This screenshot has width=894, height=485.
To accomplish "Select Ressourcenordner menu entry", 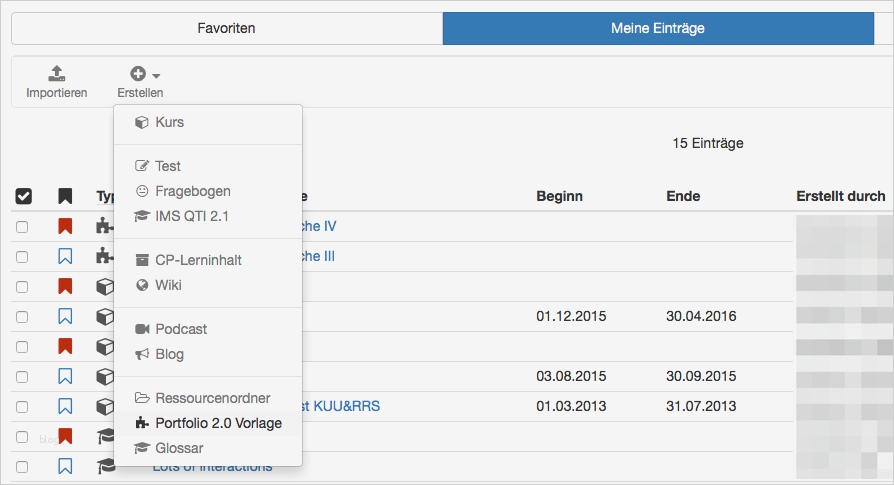I will 208,398.
